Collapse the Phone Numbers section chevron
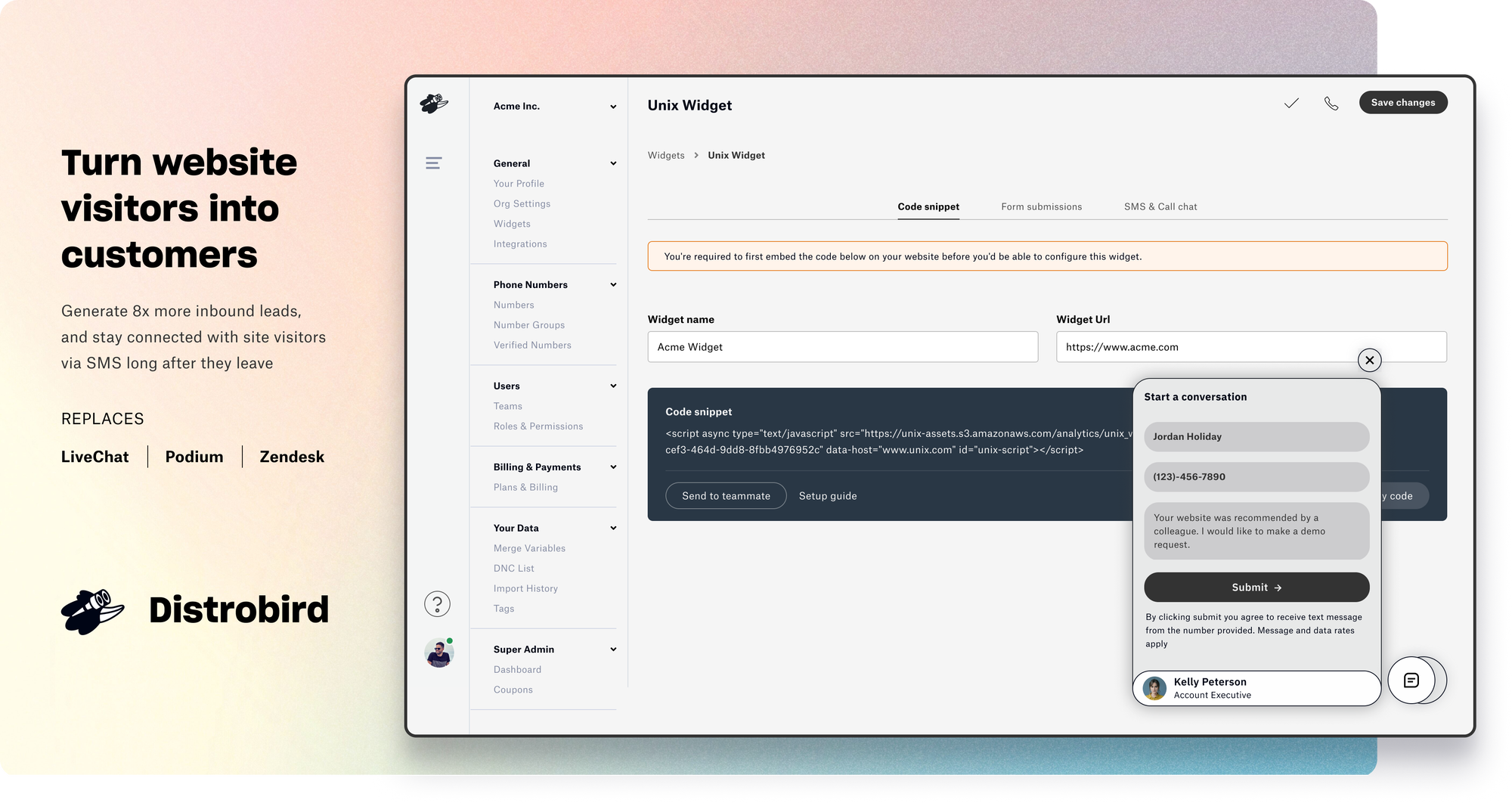This screenshot has height=803, width=1512. (x=613, y=285)
